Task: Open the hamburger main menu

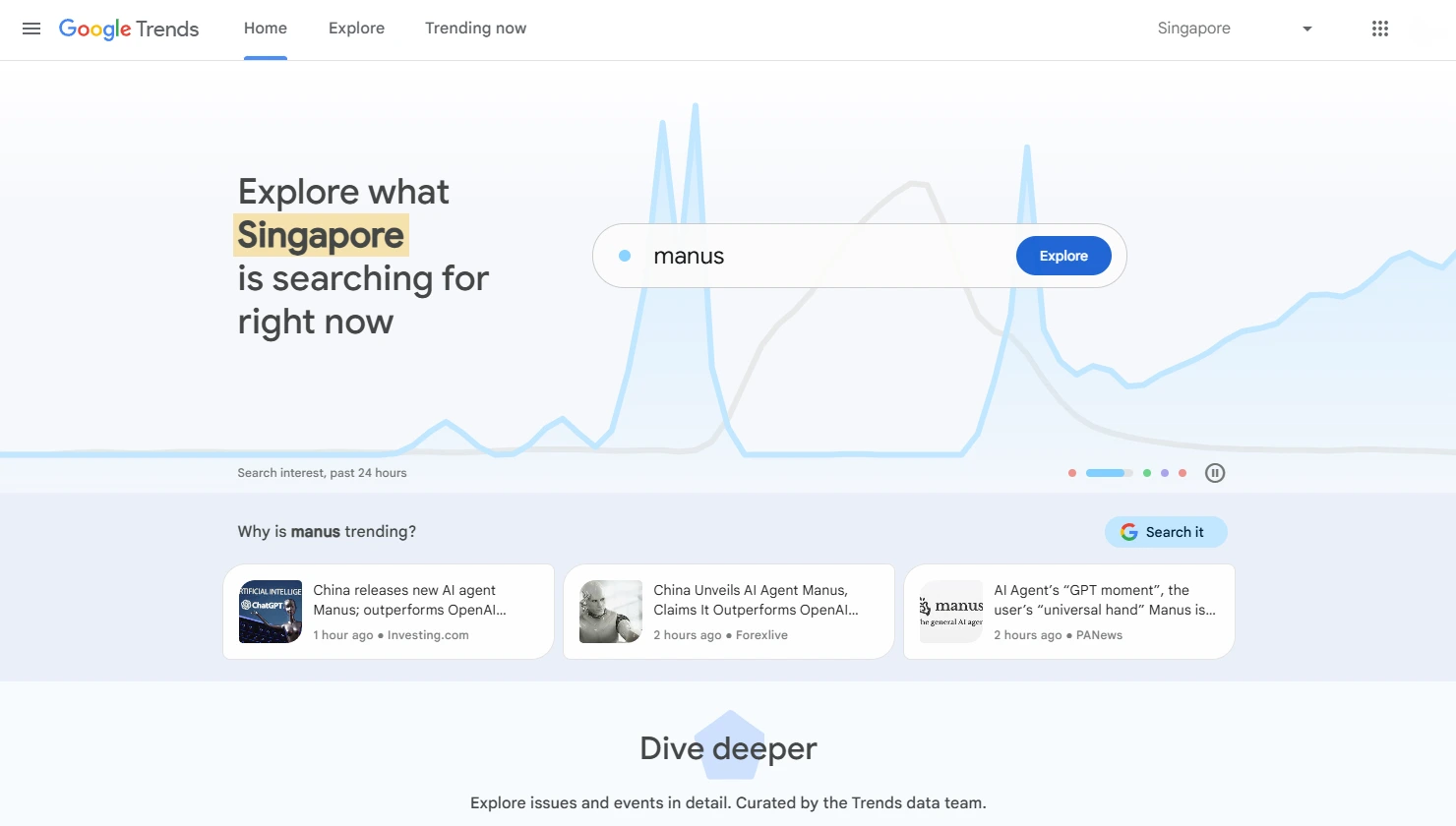Action: (31, 29)
